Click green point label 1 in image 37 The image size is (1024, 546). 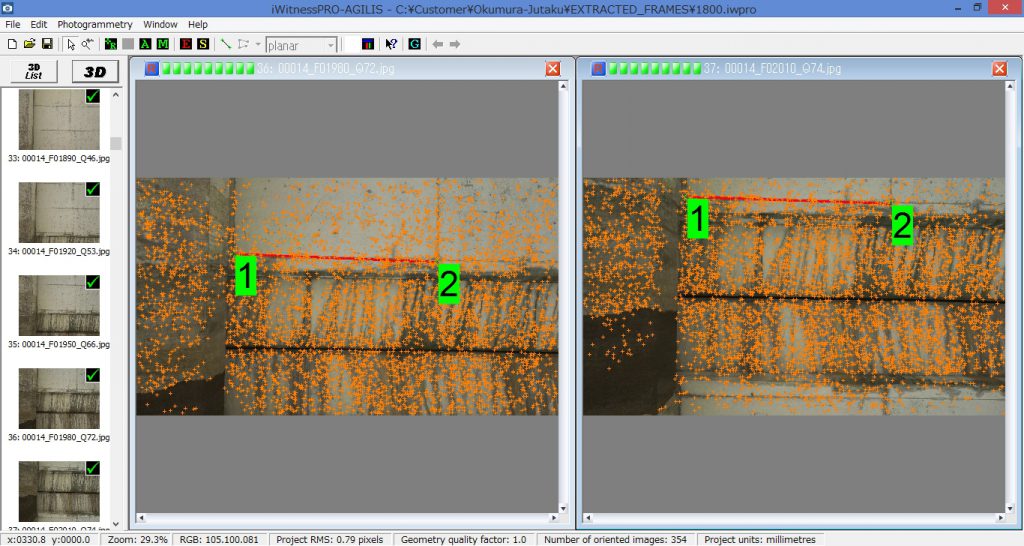coord(697,219)
